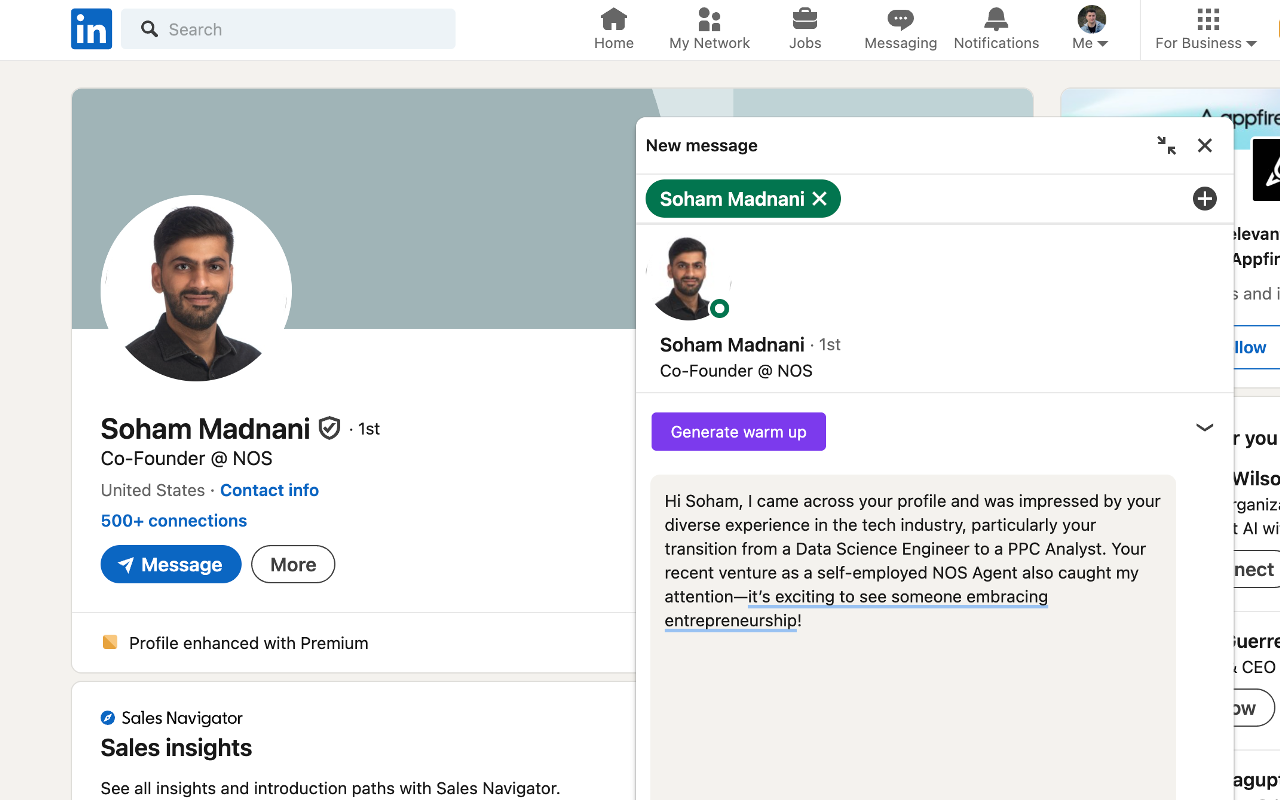Viewport: 1280px width, 800px height.
Task: Click the search magnifier icon
Action: click(150, 29)
